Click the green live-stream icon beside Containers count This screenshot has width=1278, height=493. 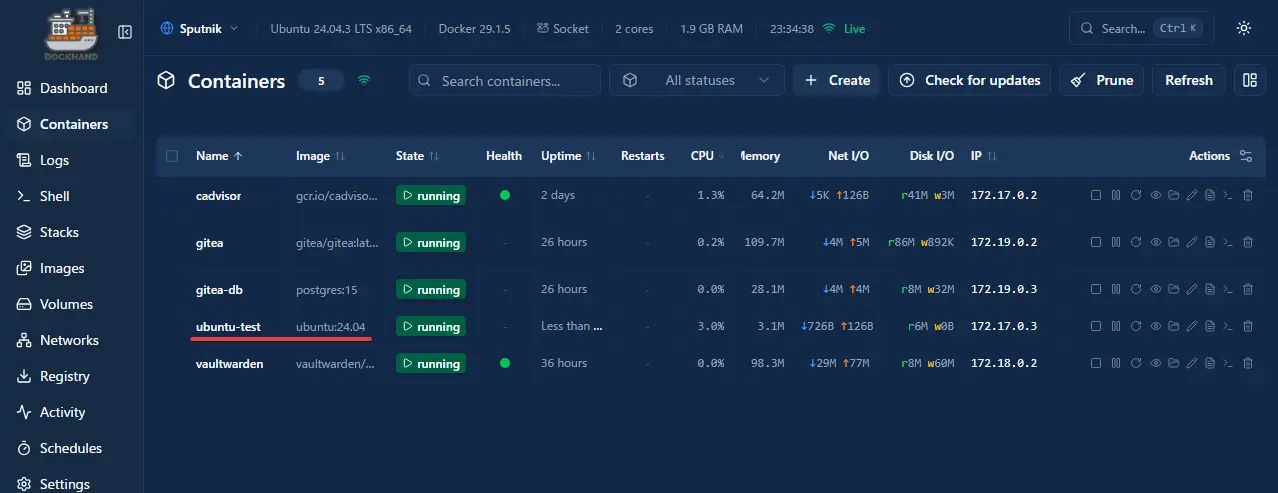(364, 80)
